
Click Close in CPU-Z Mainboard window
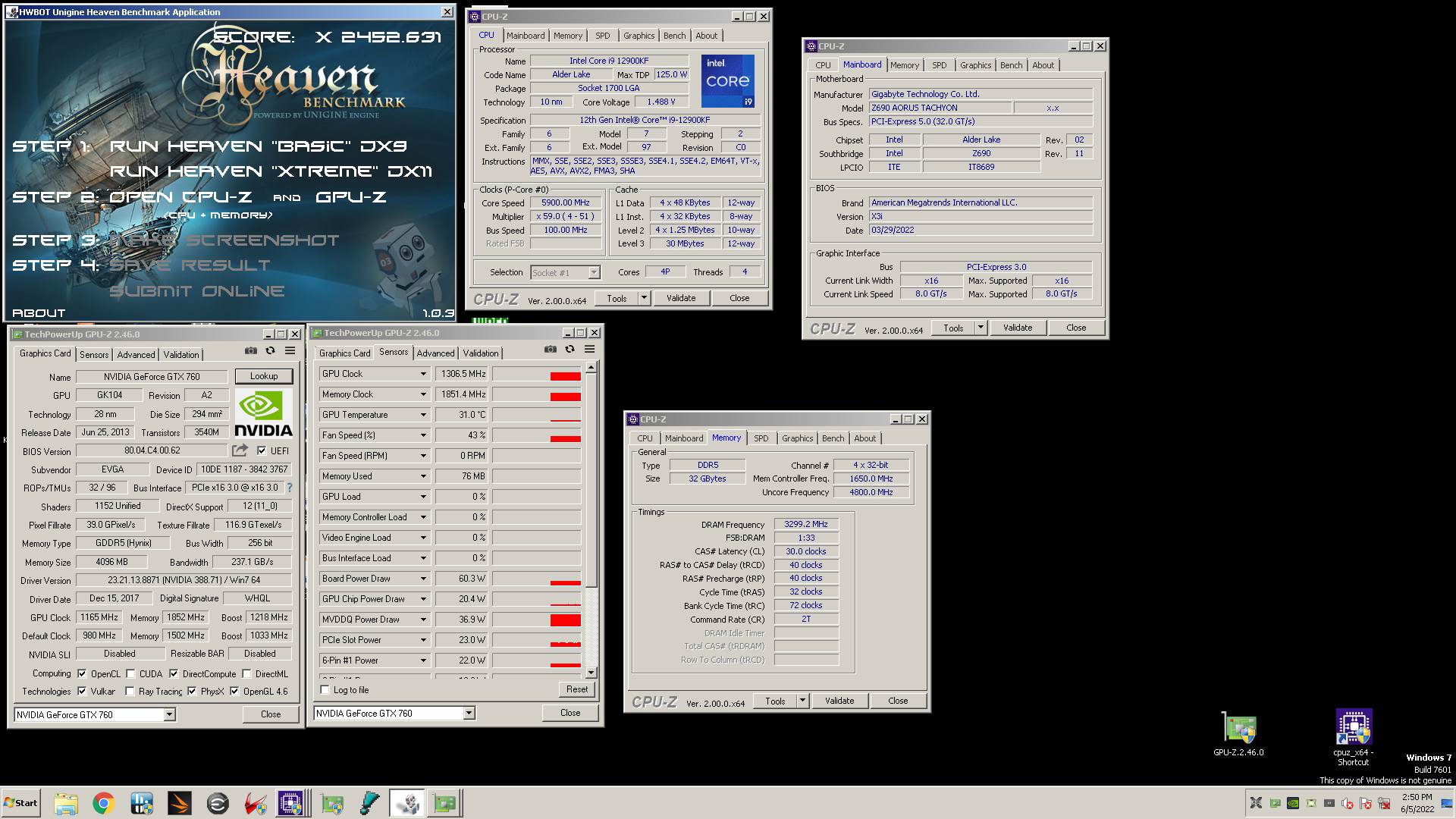[1076, 328]
